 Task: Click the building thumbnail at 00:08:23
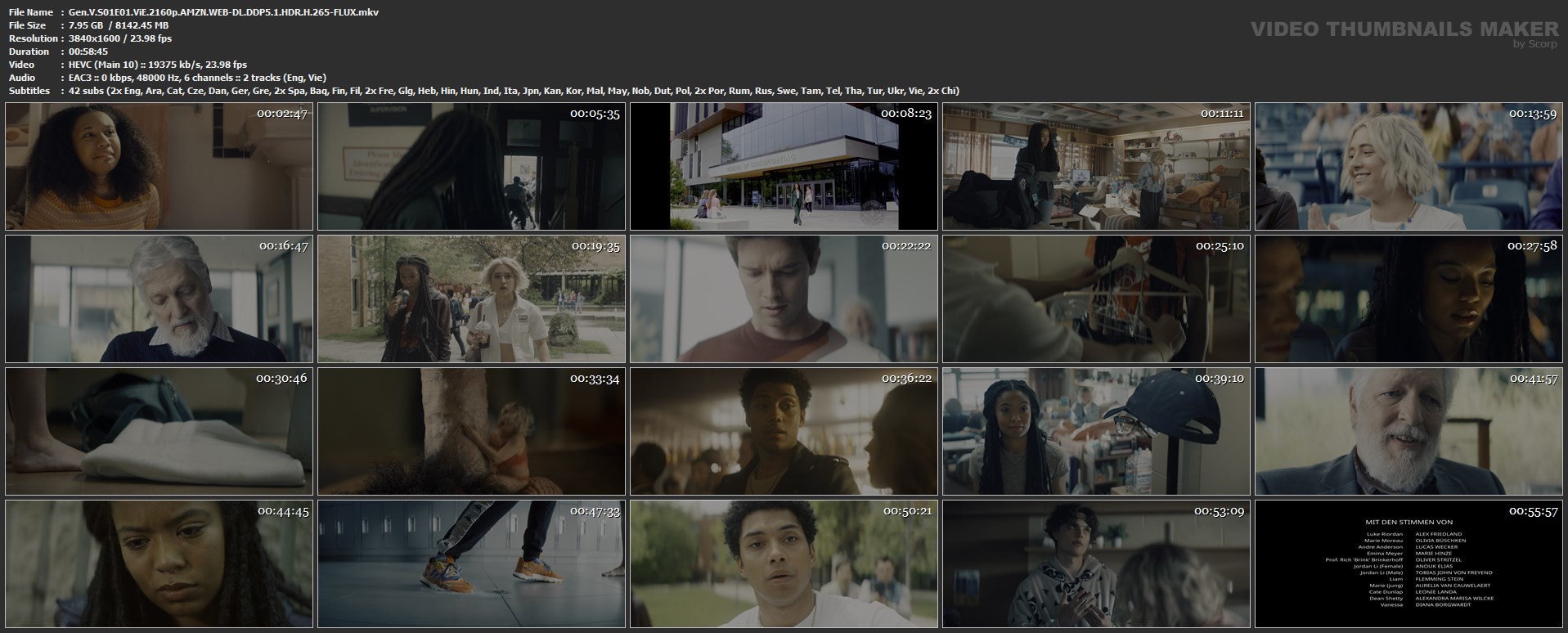pos(784,166)
